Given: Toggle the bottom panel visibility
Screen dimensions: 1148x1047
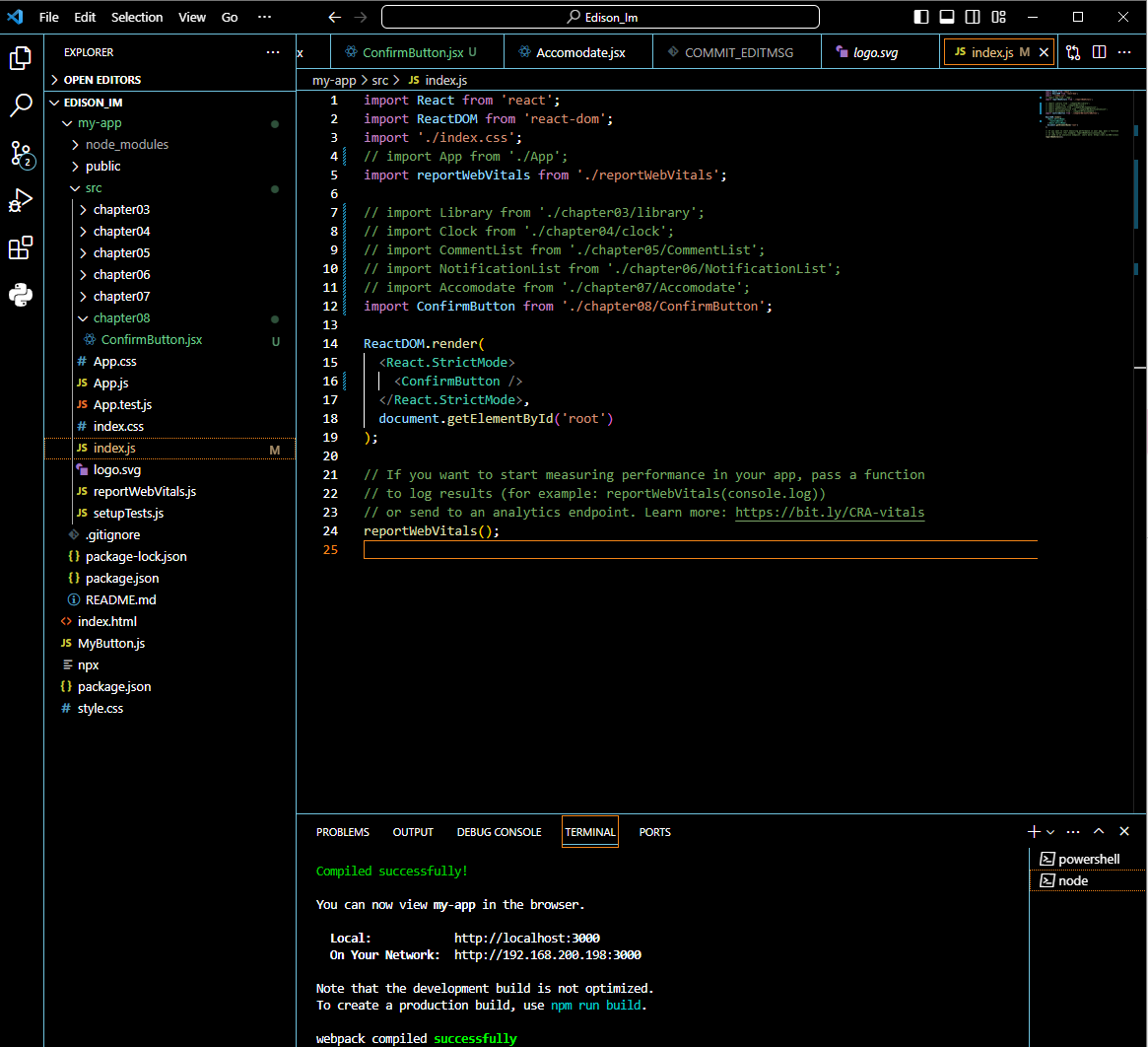Looking at the screenshot, I should click(947, 17).
